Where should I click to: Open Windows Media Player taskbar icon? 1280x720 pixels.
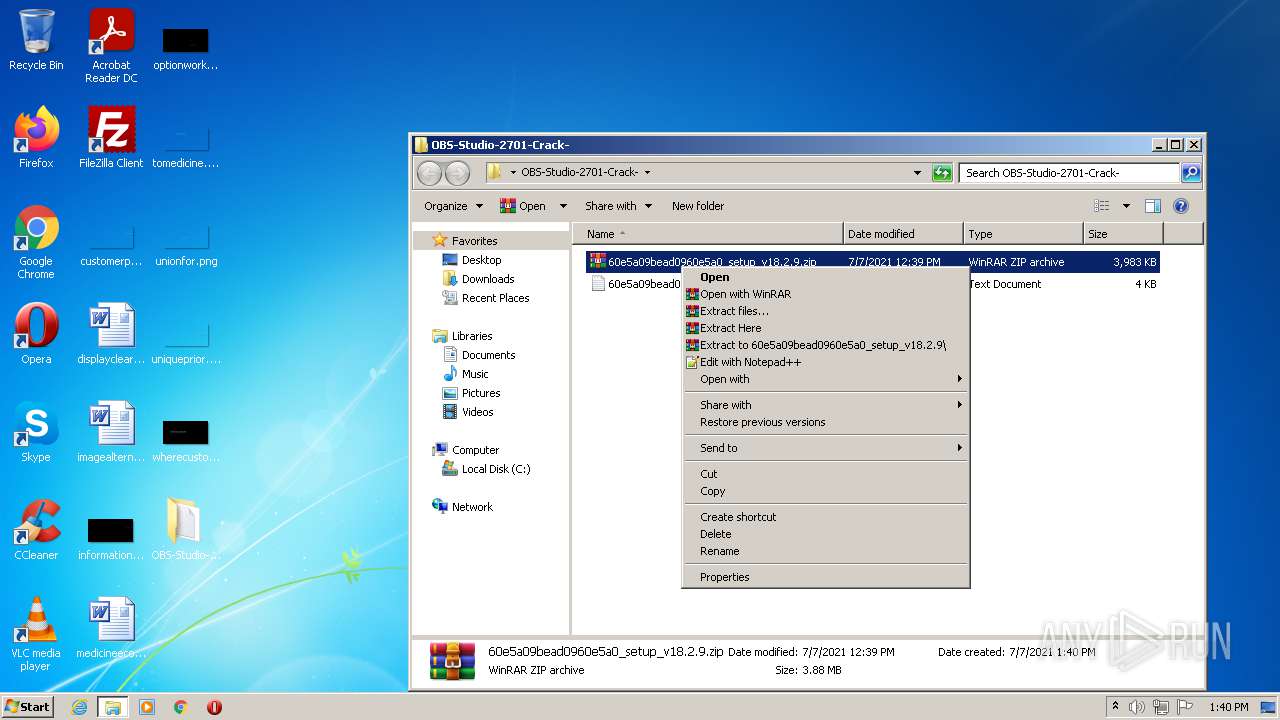[x=147, y=707]
